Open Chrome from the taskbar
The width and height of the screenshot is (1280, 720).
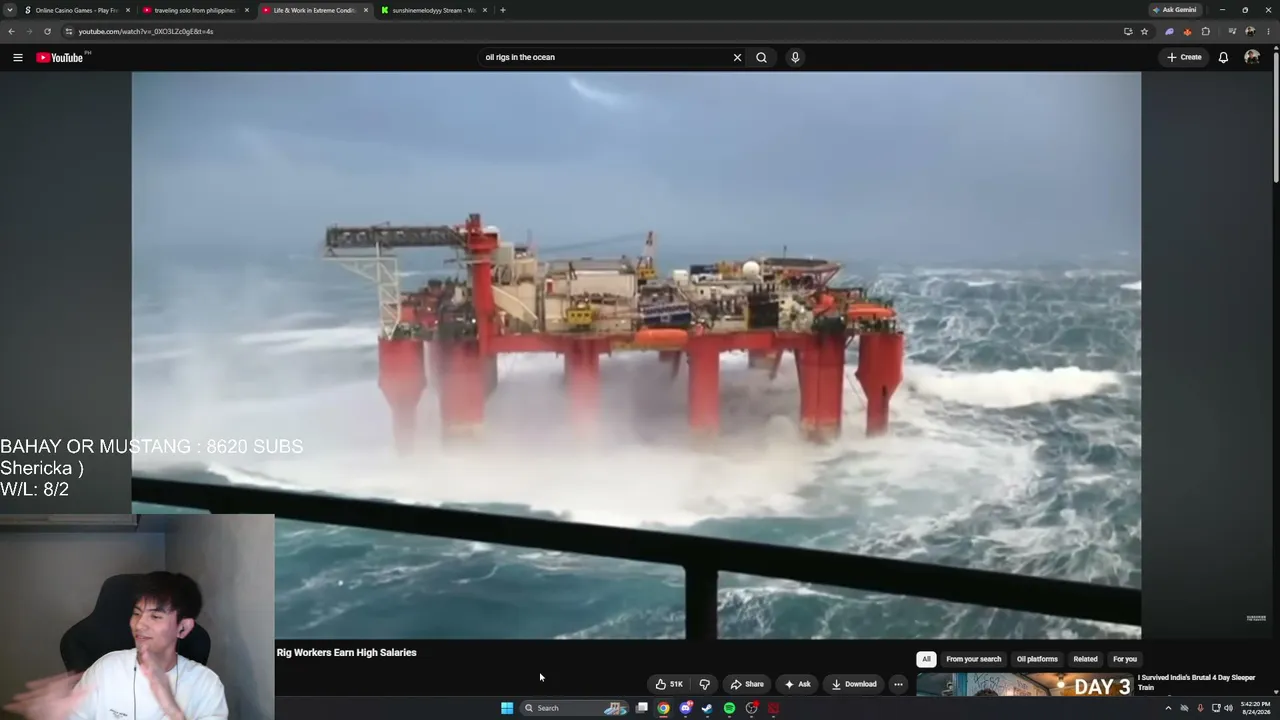663,708
